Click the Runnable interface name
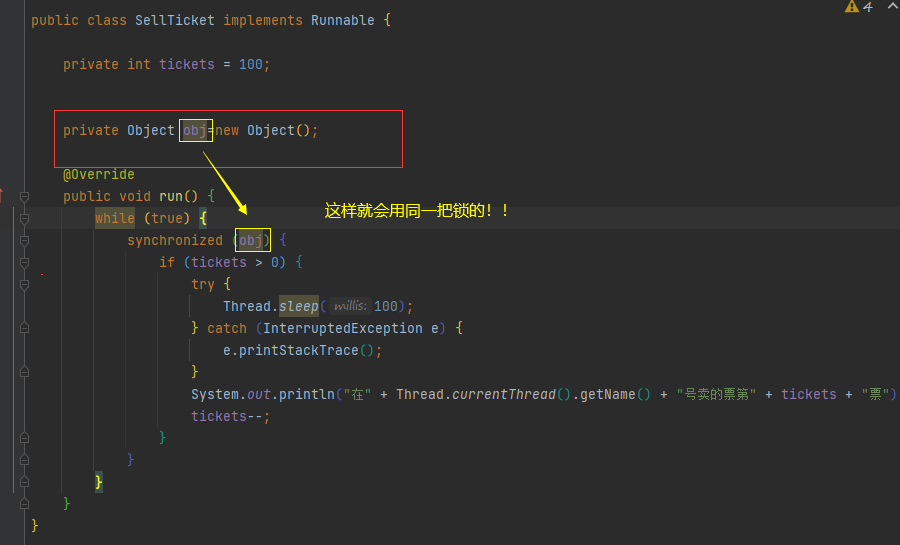Screen dimensions: 900x545 pyautogui.click(x=343, y=21)
